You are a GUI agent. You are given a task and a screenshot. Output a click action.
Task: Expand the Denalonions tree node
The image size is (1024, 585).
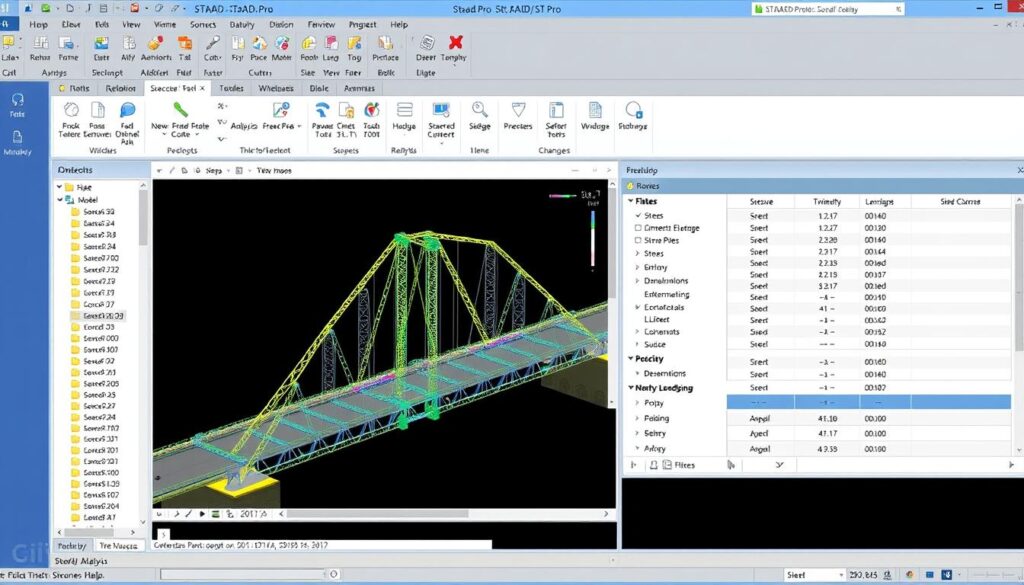[x=637, y=281]
